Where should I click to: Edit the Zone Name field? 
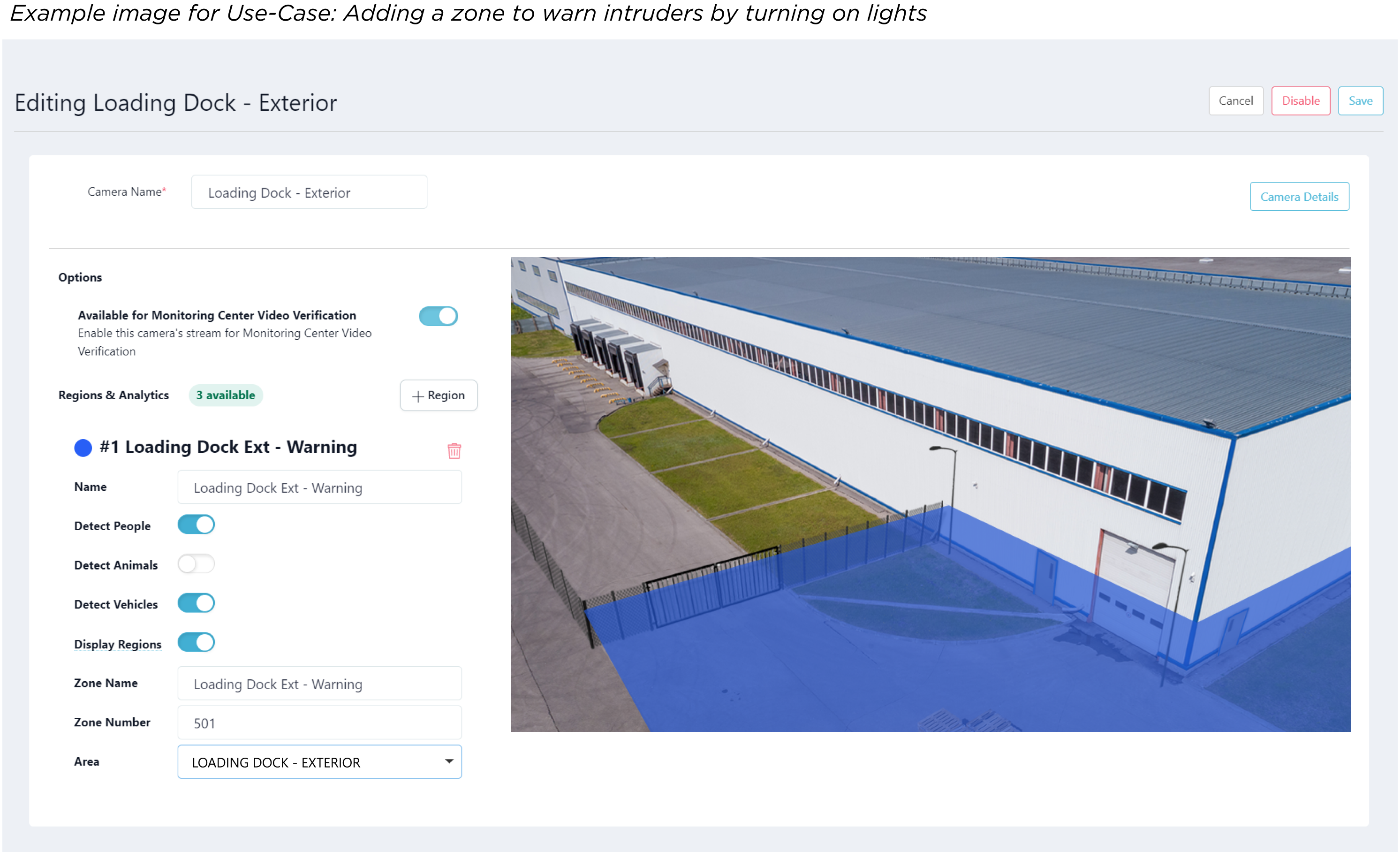click(x=319, y=683)
